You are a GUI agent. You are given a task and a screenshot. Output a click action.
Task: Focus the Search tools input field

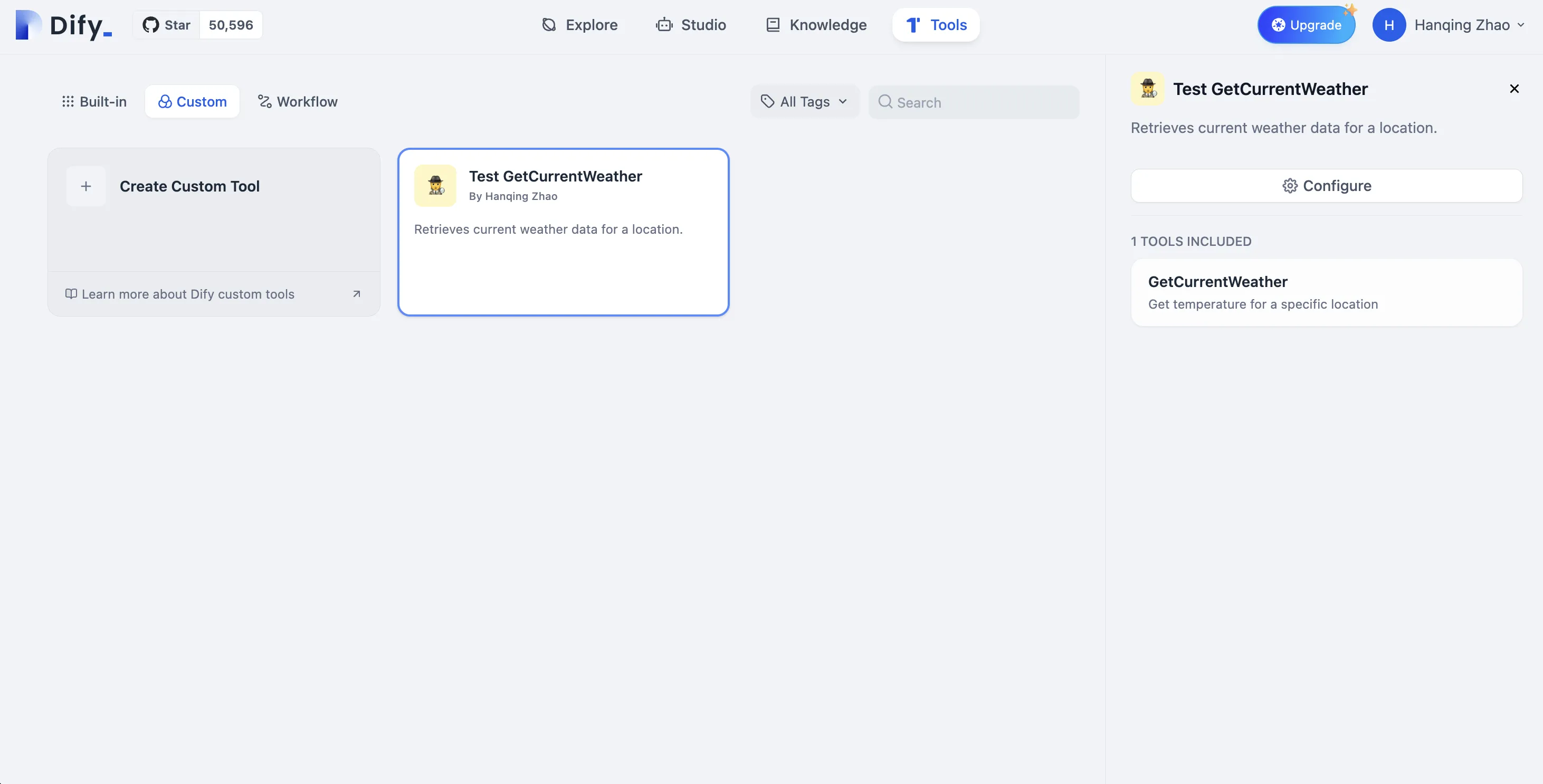pos(983,102)
